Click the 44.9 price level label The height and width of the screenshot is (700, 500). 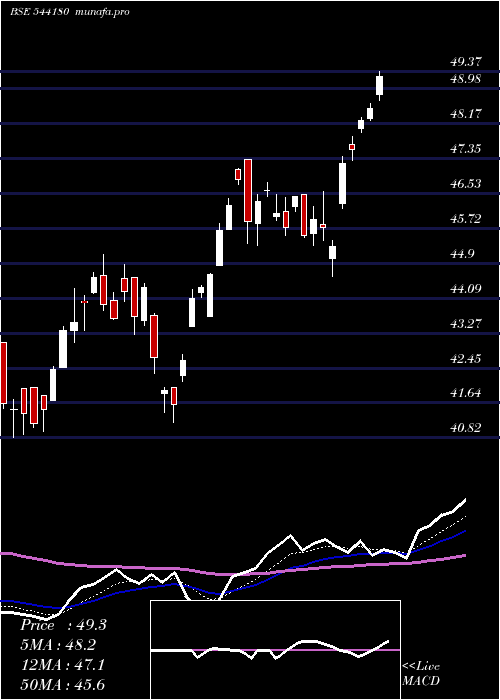coord(462,254)
